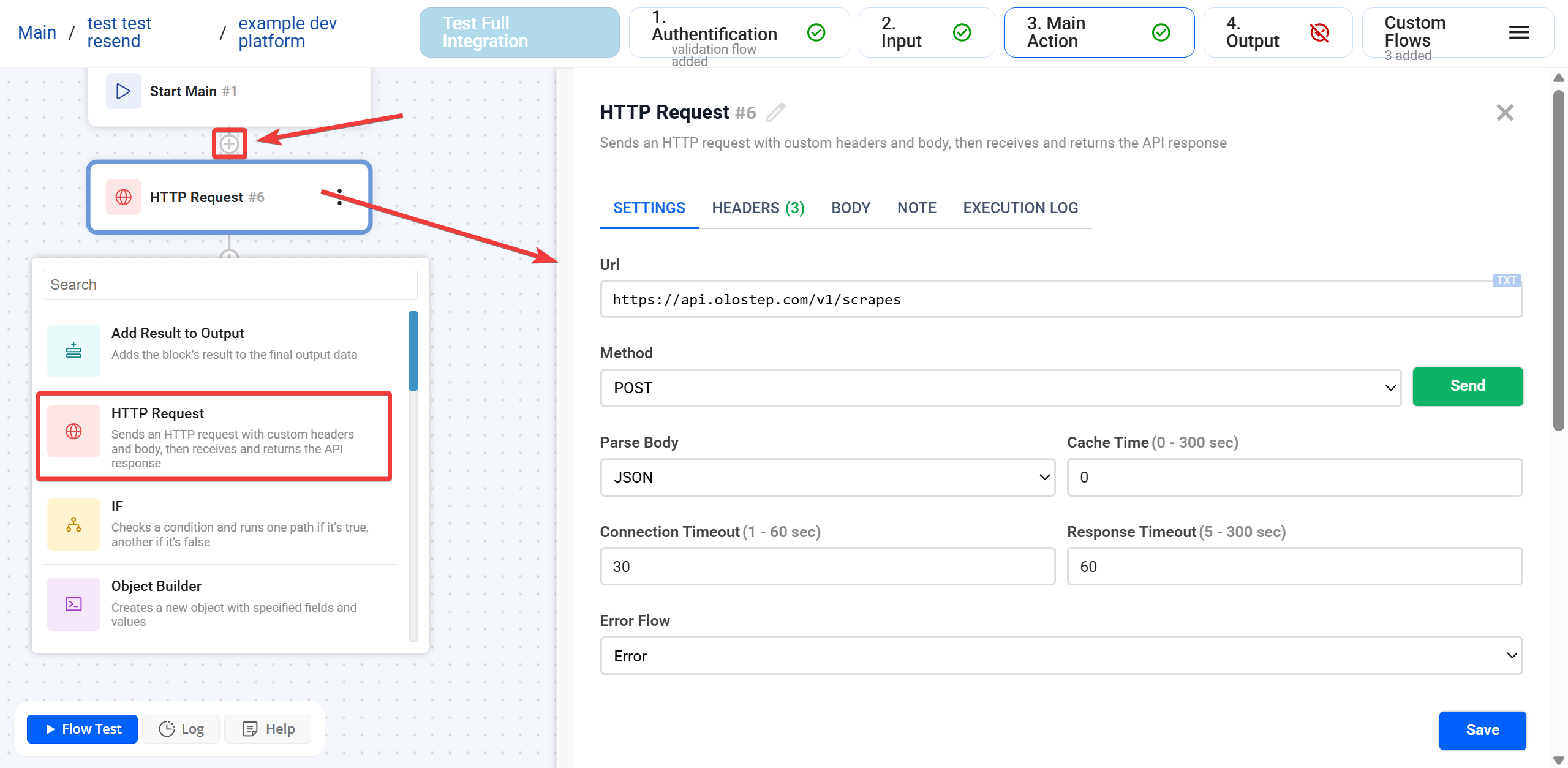This screenshot has height=768, width=1568.
Task: Toggle the TXT mode badge on Url field
Action: (x=1506, y=280)
